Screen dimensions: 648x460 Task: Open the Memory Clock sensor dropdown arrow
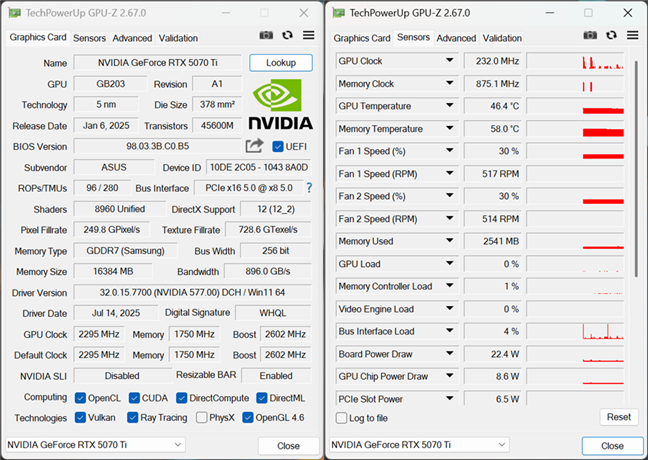coord(449,83)
